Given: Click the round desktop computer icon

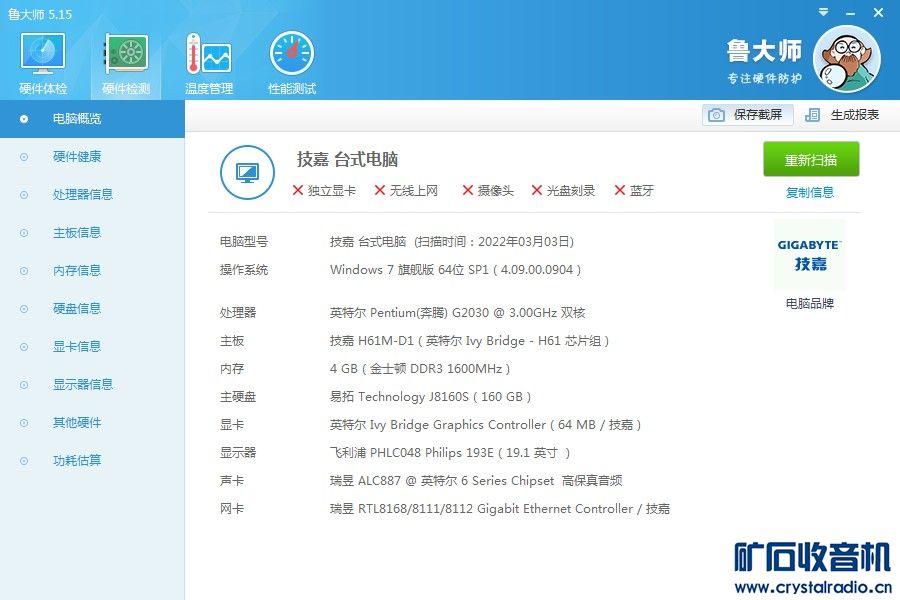Looking at the screenshot, I should (x=247, y=172).
